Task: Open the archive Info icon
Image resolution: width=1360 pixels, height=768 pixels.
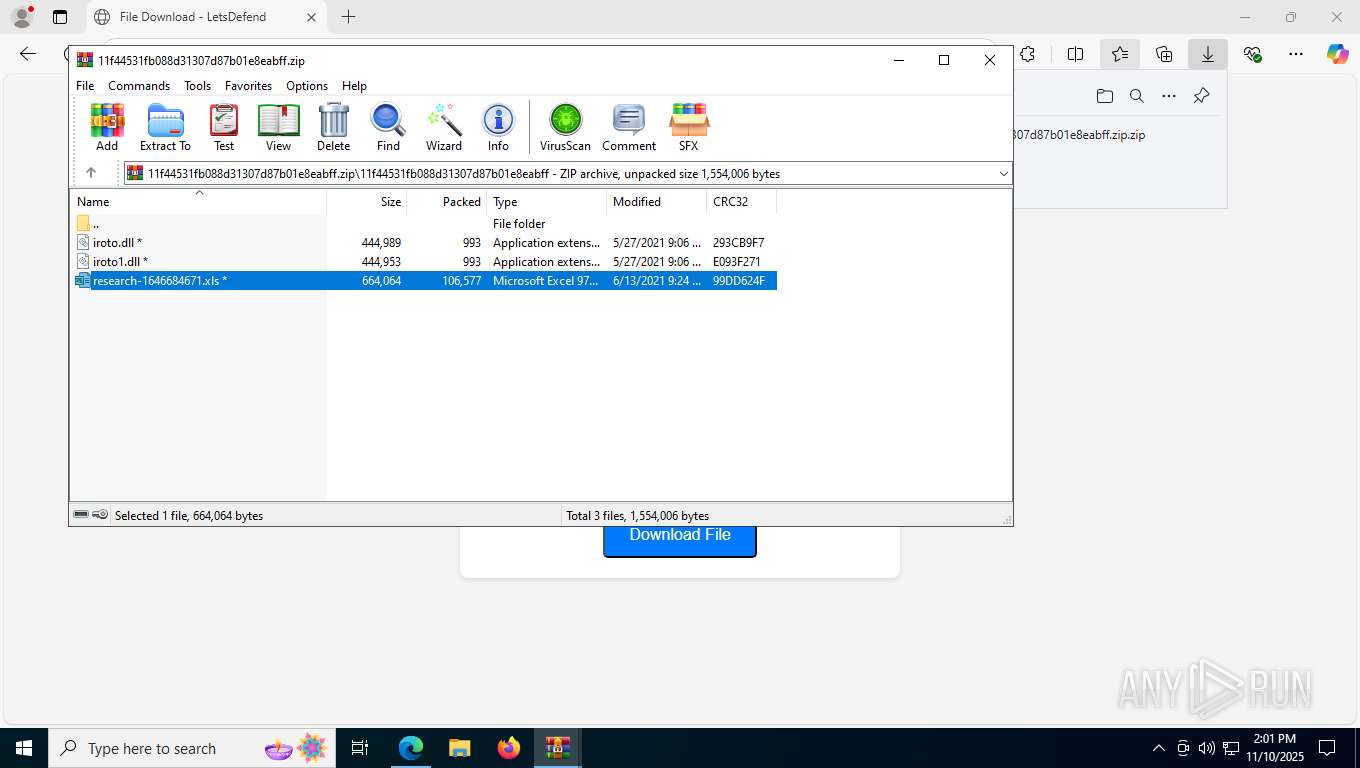Action: tap(498, 127)
